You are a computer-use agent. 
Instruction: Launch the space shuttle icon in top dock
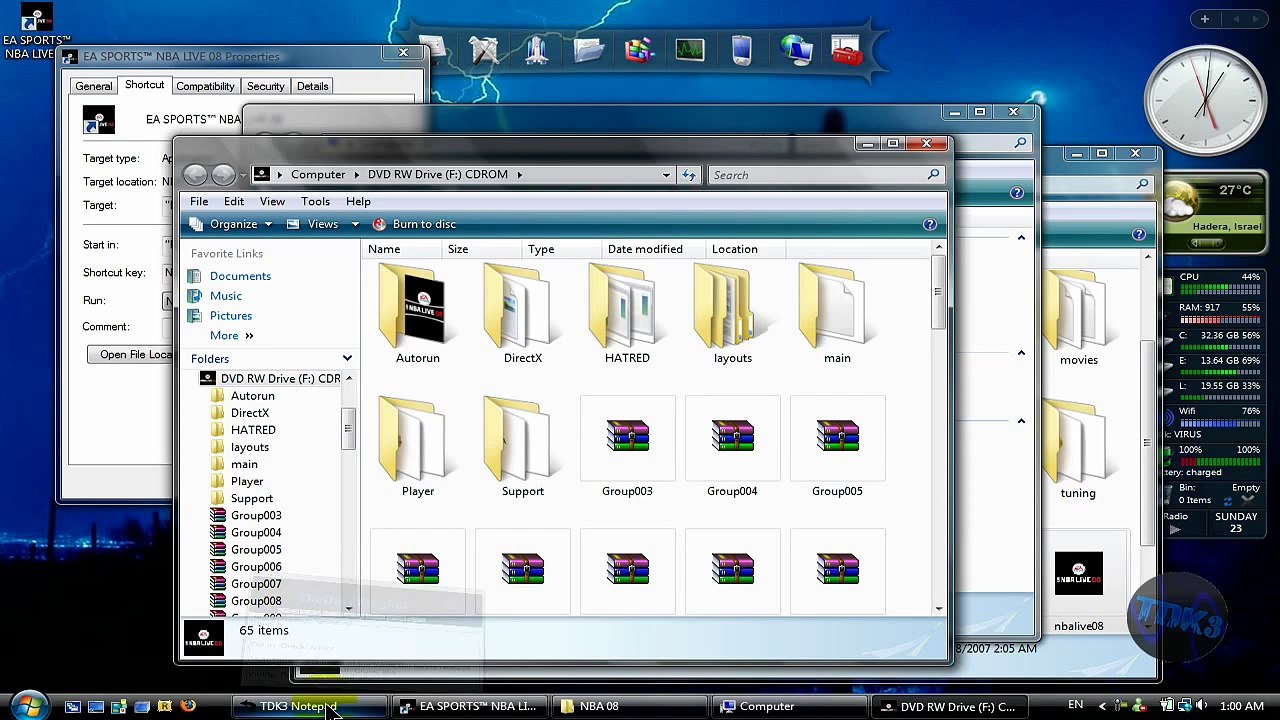(536, 50)
